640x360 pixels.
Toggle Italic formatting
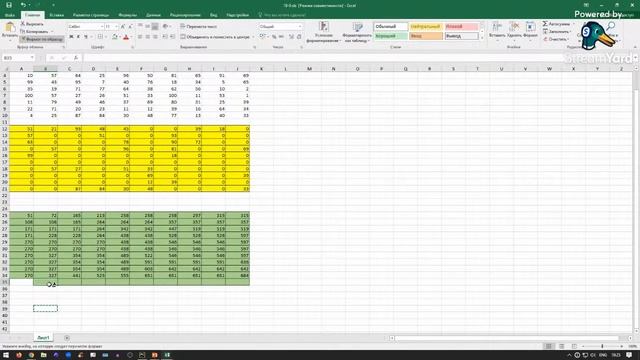coord(78,37)
